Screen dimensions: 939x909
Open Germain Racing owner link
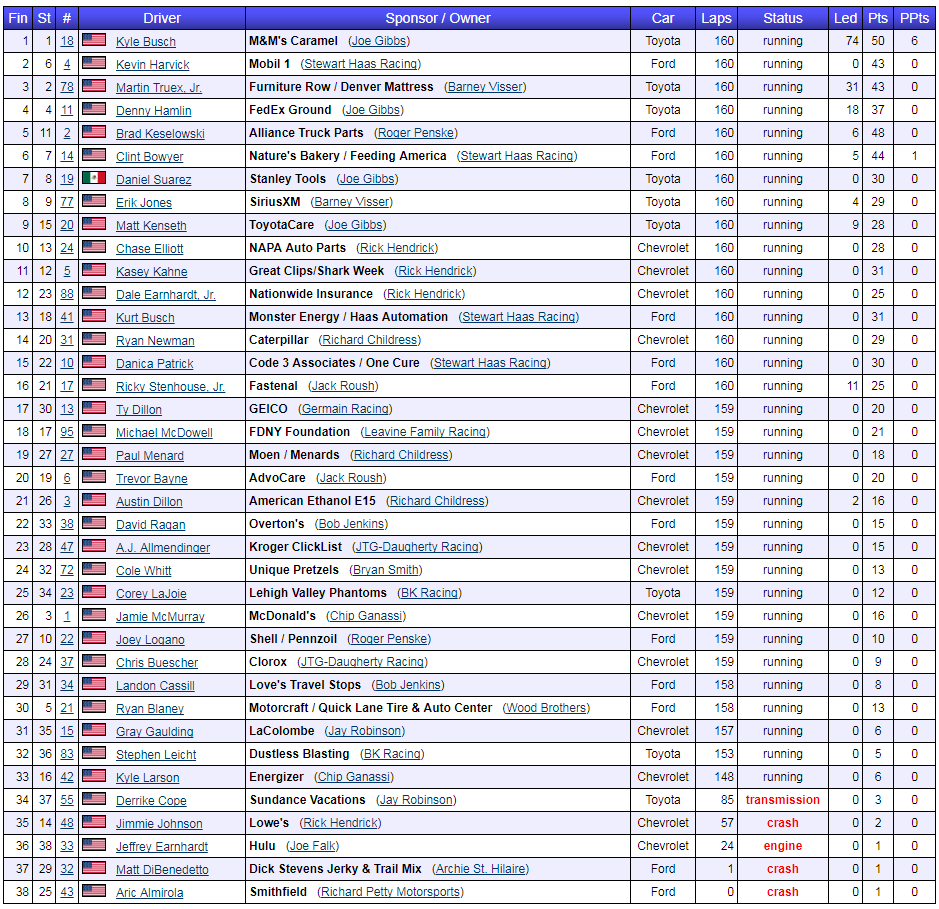346,409
